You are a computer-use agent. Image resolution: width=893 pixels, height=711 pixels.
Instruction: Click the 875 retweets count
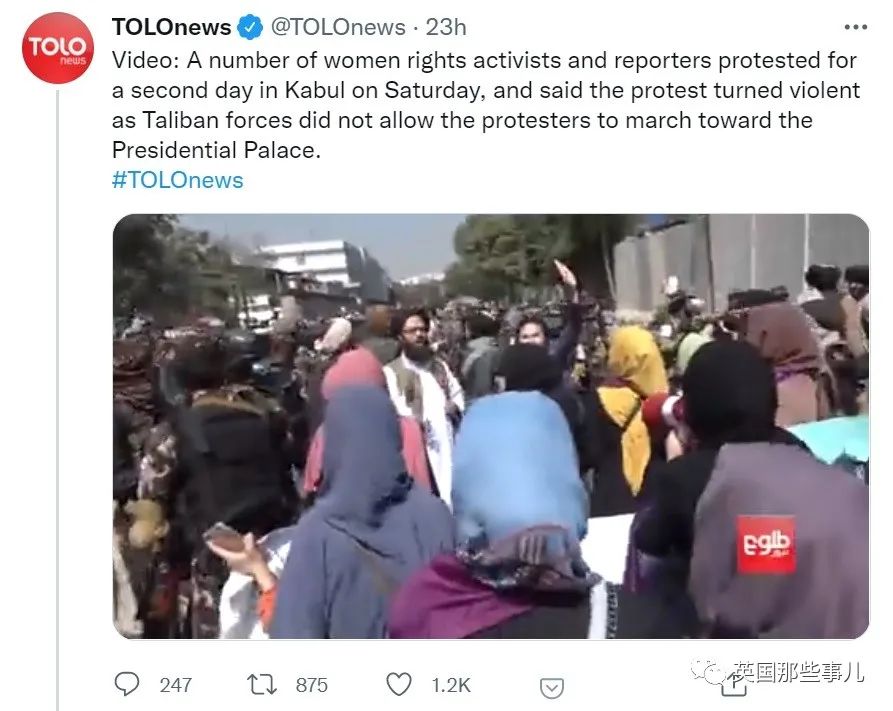click(x=312, y=685)
